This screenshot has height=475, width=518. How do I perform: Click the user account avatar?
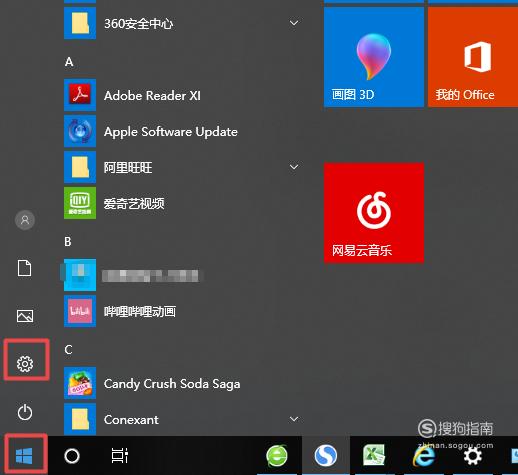25,220
